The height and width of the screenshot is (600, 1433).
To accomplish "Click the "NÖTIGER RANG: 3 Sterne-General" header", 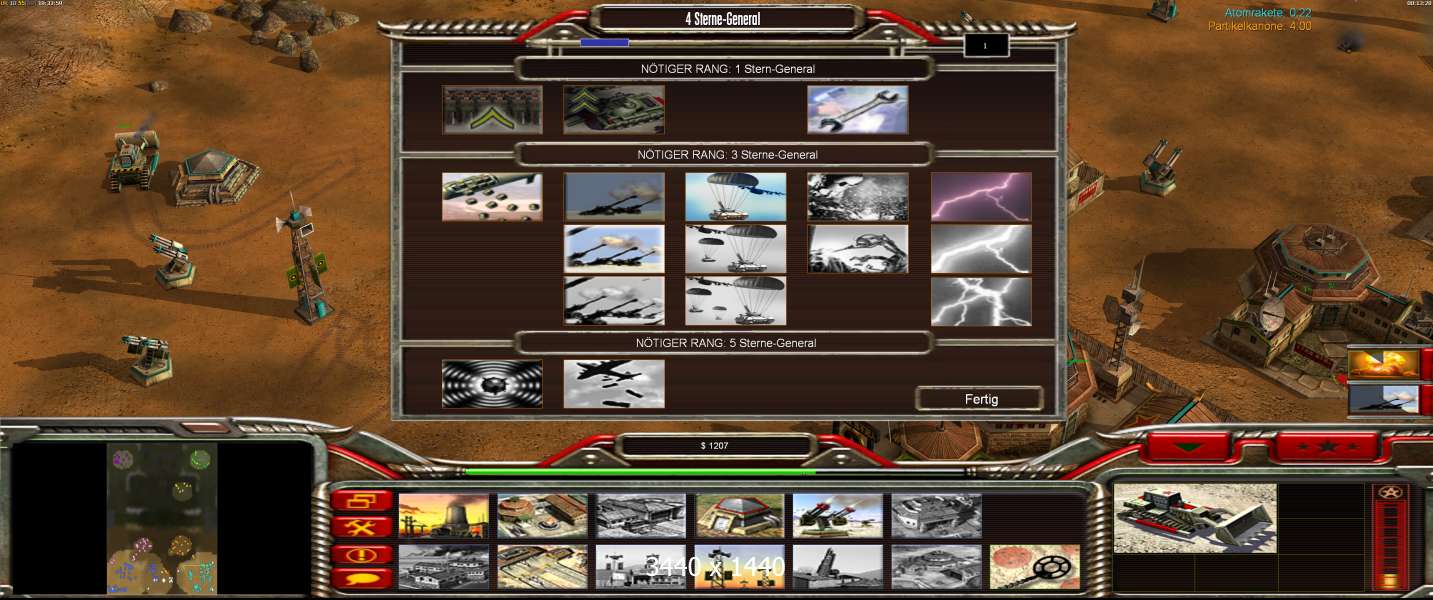I will pos(727,155).
